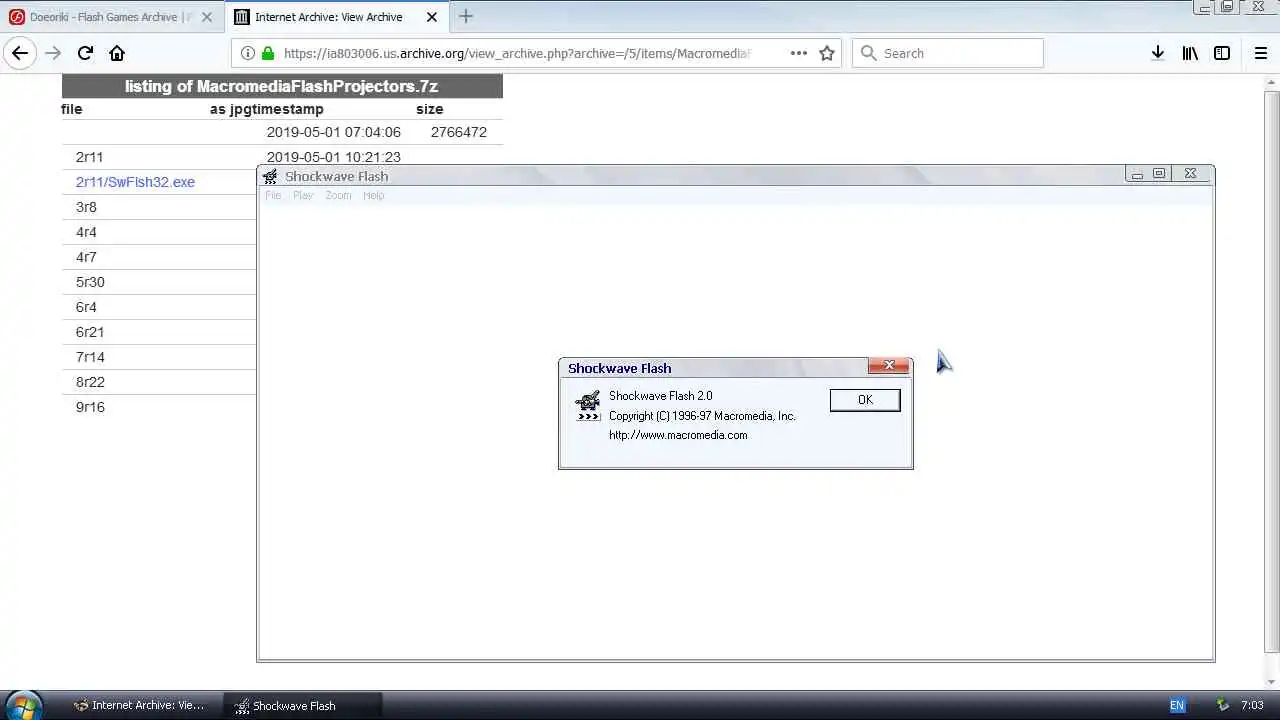Click the film icon in the about dialog
1280x720 pixels.
(x=588, y=405)
